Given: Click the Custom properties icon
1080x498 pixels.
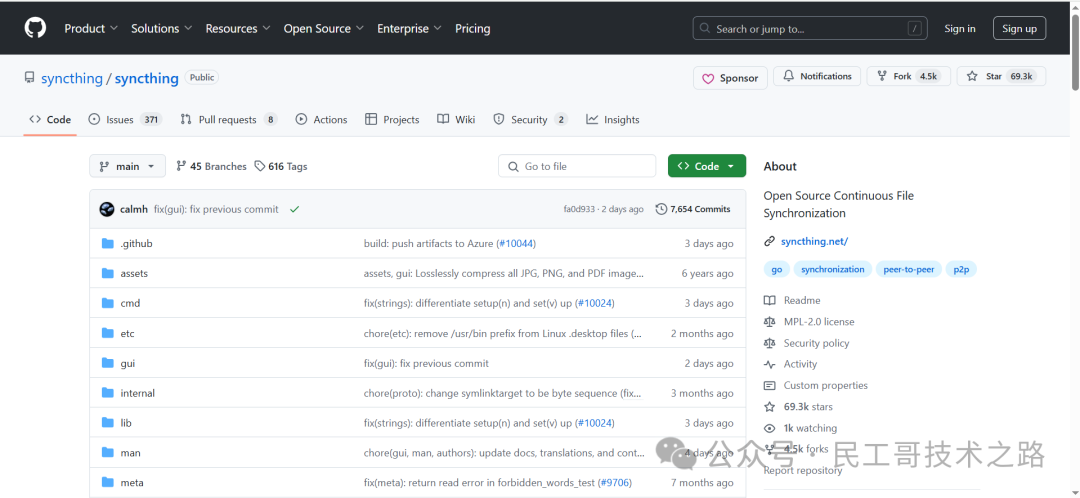Looking at the screenshot, I should pos(769,386).
